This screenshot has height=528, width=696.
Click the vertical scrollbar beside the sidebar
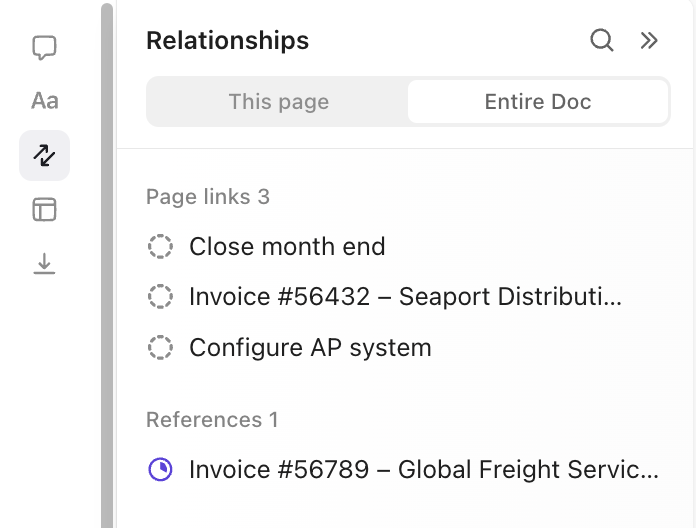[107, 264]
